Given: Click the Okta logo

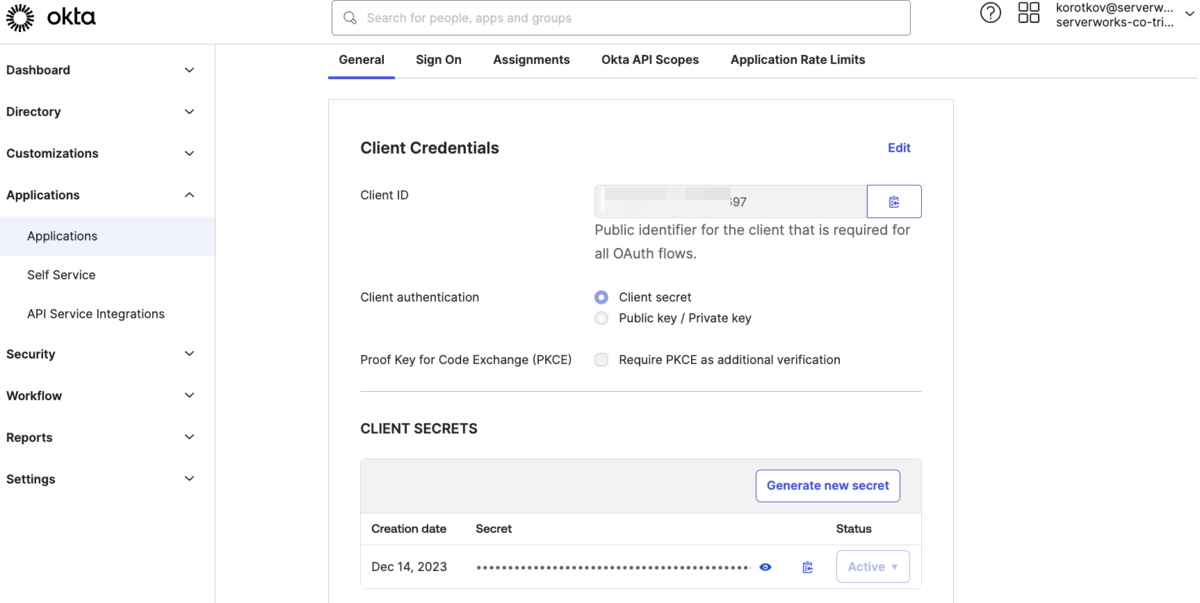Looking at the screenshot, I should tap(51, 17).
